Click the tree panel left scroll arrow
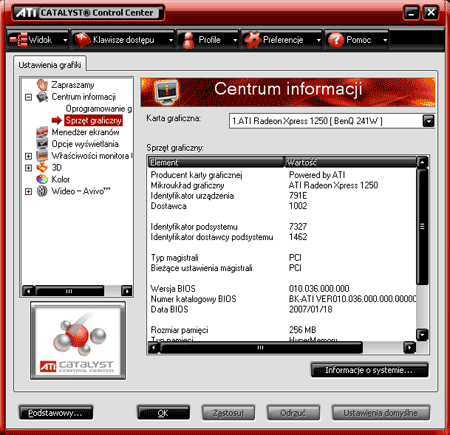This screenshot has height=435, width=450. tap(28, 291)
